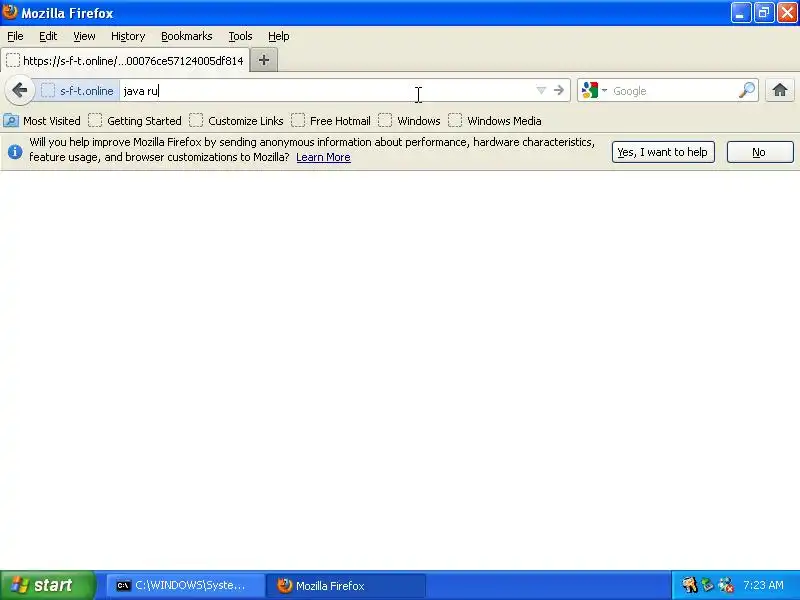Open the History menu

(128, 36)
